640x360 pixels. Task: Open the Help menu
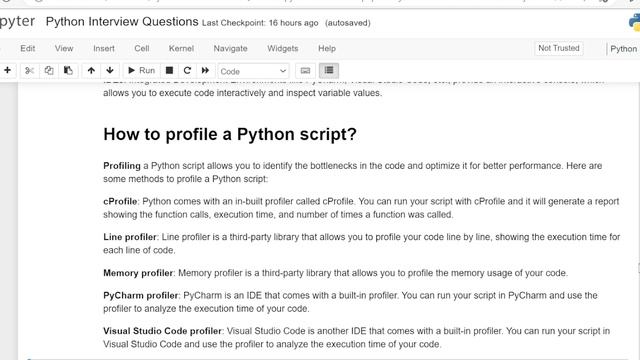(327, 48)
